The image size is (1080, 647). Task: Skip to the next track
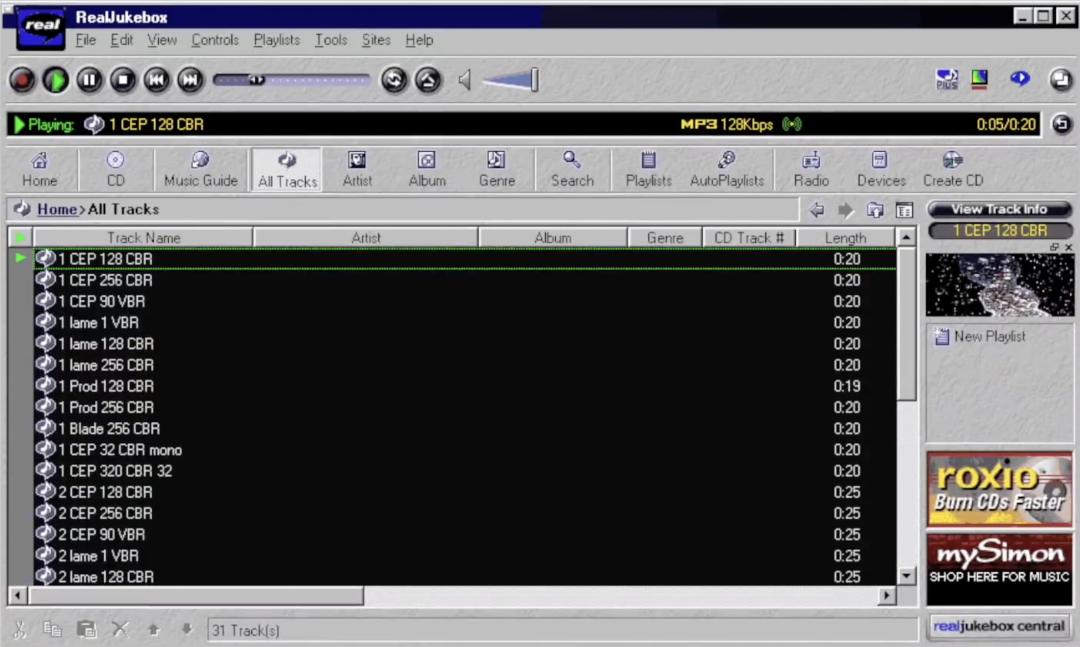click(190, 80)
